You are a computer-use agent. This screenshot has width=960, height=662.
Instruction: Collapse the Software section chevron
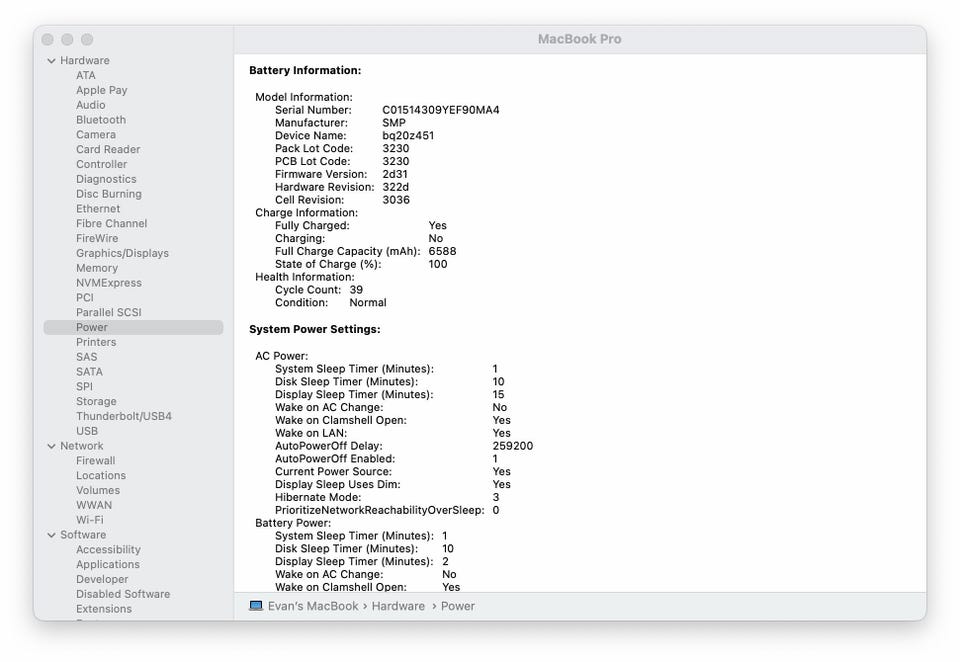coord(51,535)
